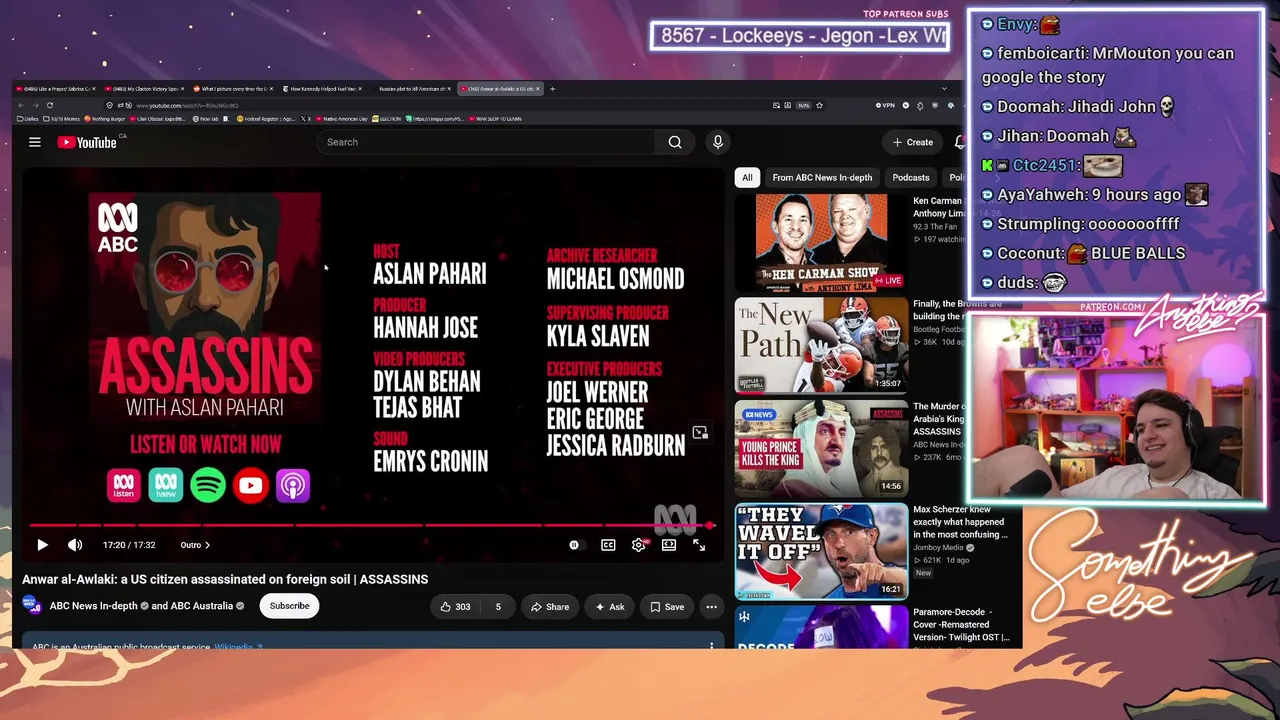Screen dimensions: 1280x720
Task: Click the Spotify icon in the video
Action: pyautogui.click(x=208, y=486)
